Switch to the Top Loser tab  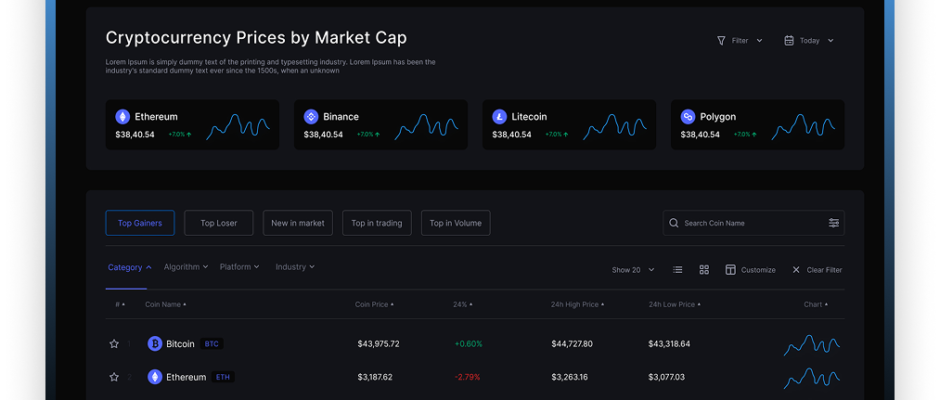click(x=219, y=223)
